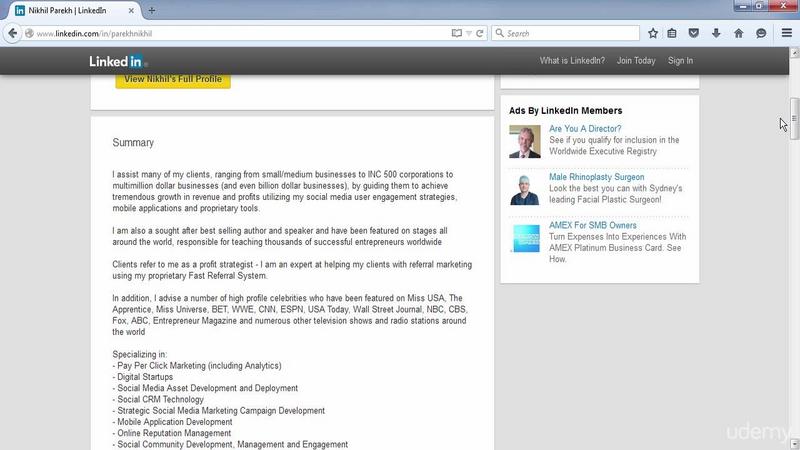Click the Summary section heading

pos(133,143)
